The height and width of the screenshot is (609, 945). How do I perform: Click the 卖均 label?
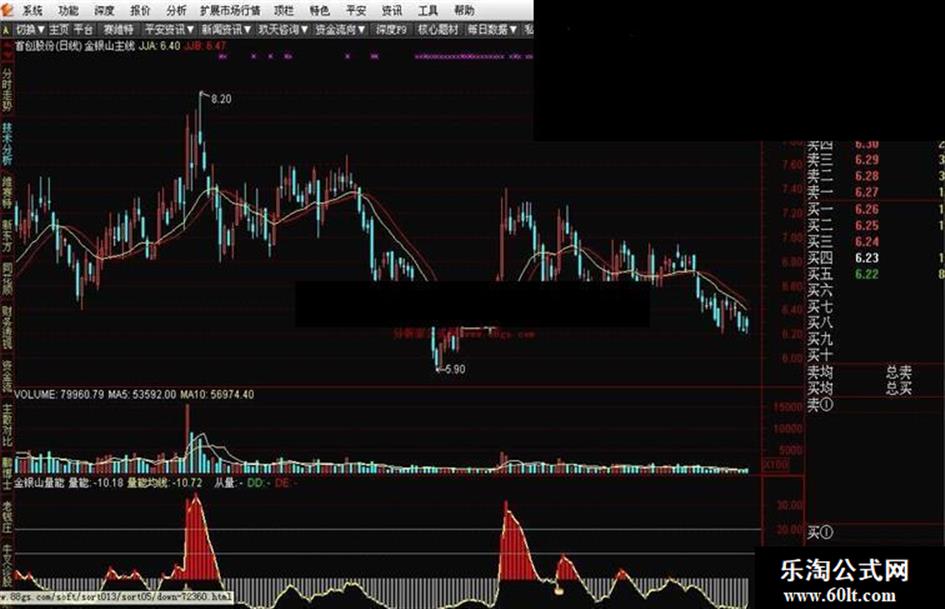(820, 371)
